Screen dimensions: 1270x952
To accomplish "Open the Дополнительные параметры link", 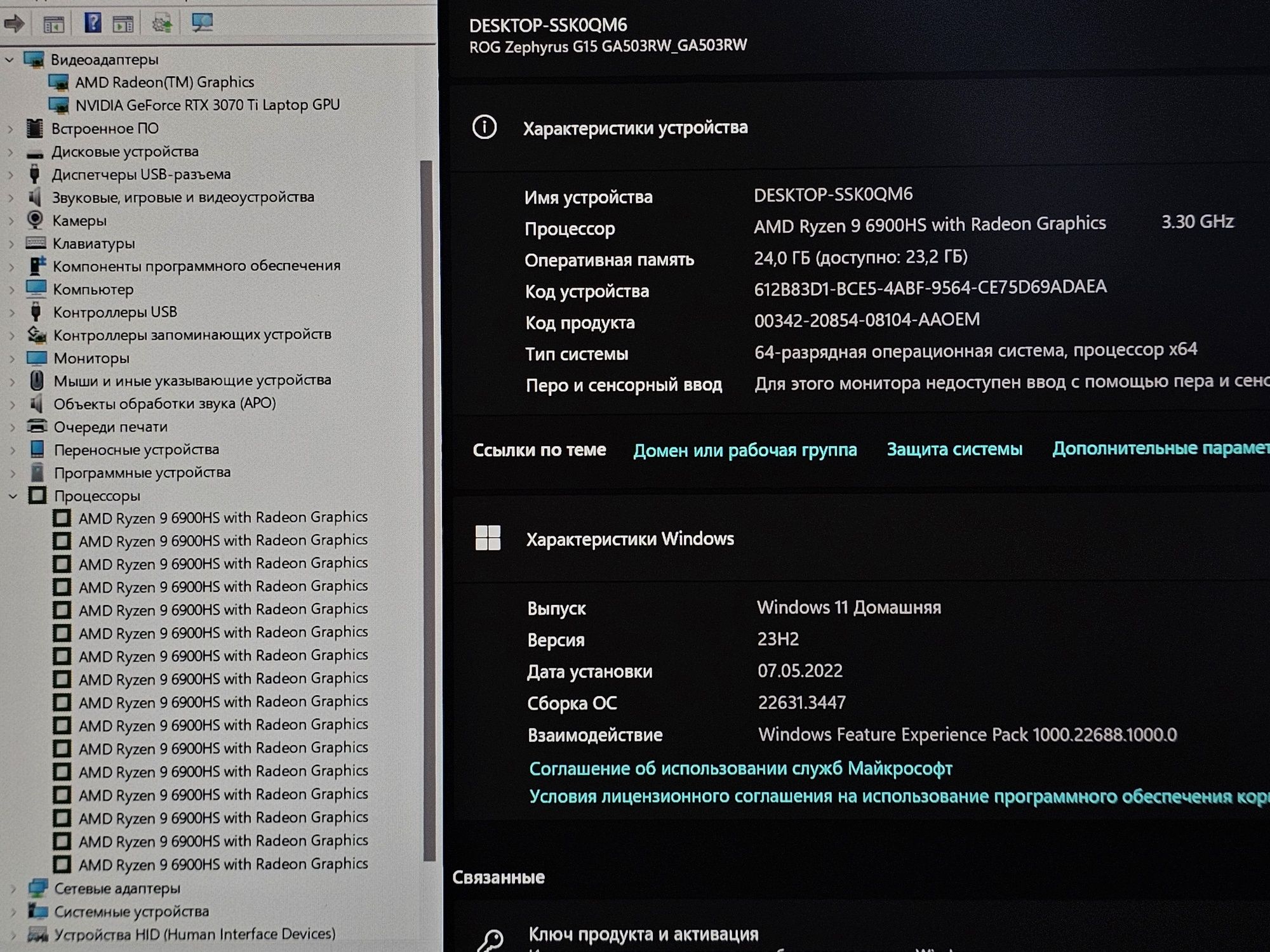I will point(1161,448).
